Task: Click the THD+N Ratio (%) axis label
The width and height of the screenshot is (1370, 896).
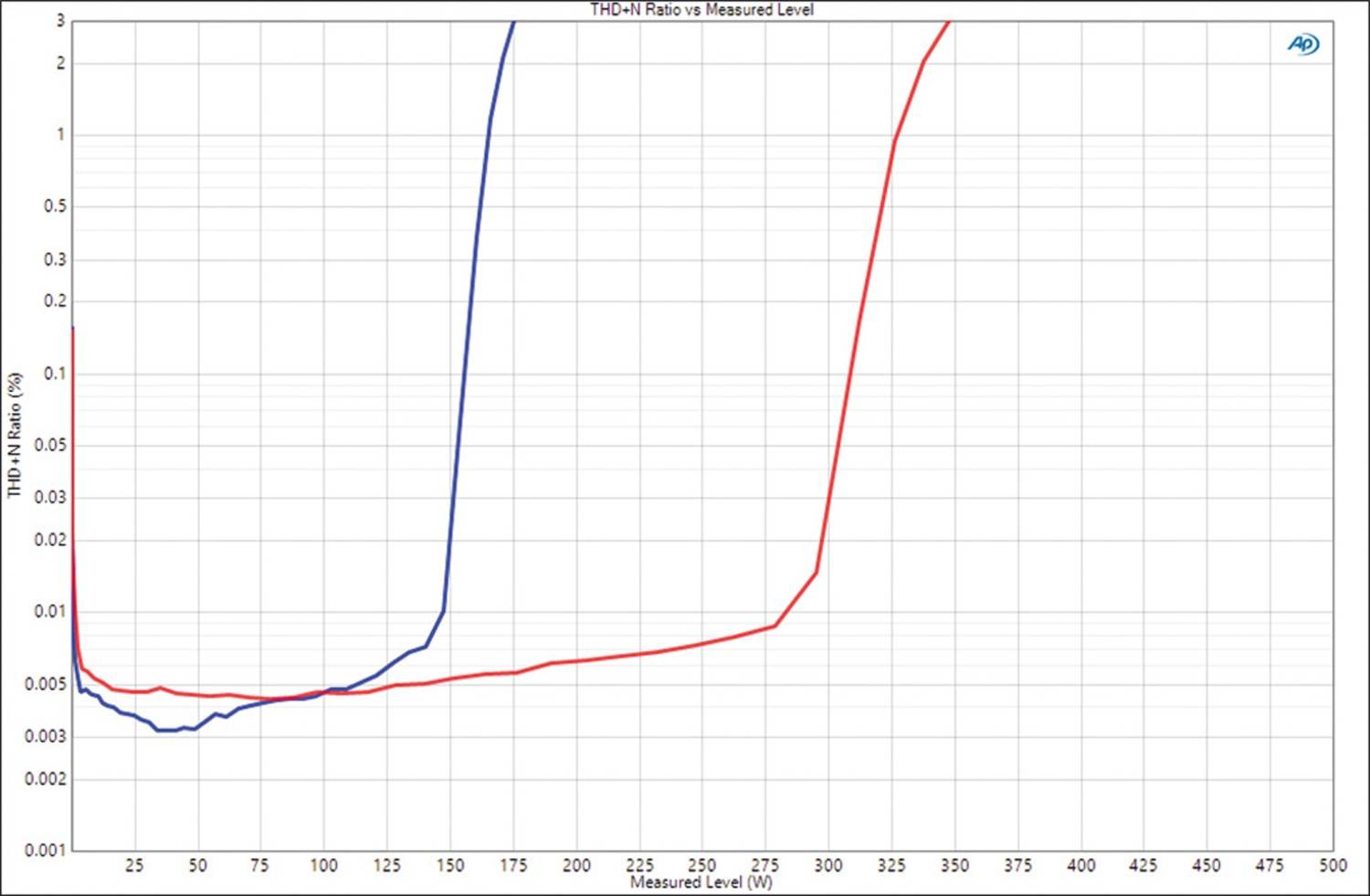Action: (x=15, y=435)
